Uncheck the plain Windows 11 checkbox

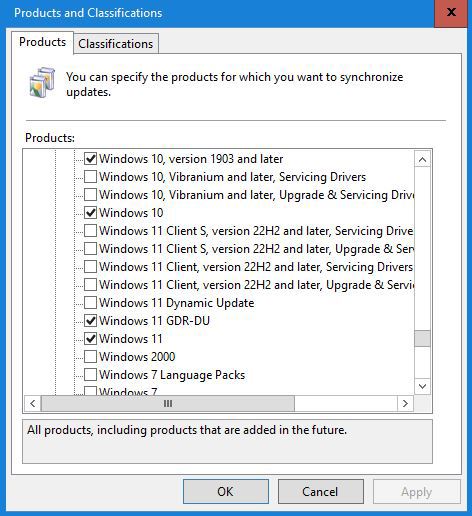(90, 339)
